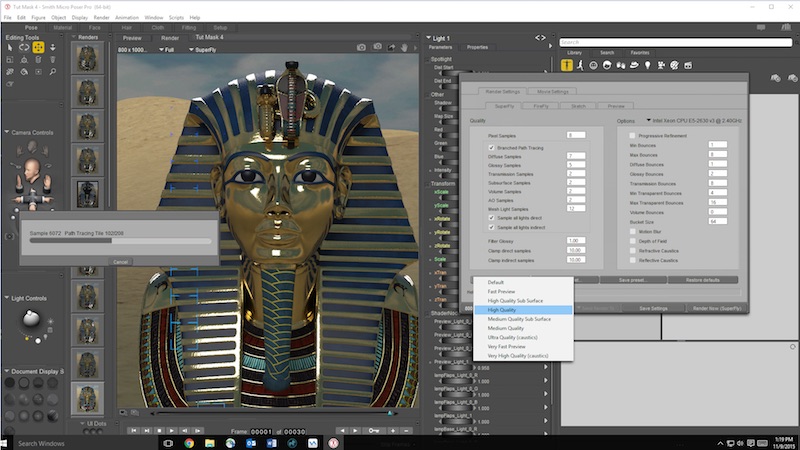This screenshot has width=800, height=450.
Task: Open the Lights library category bulb icon
Action: [x=647, y=65]
